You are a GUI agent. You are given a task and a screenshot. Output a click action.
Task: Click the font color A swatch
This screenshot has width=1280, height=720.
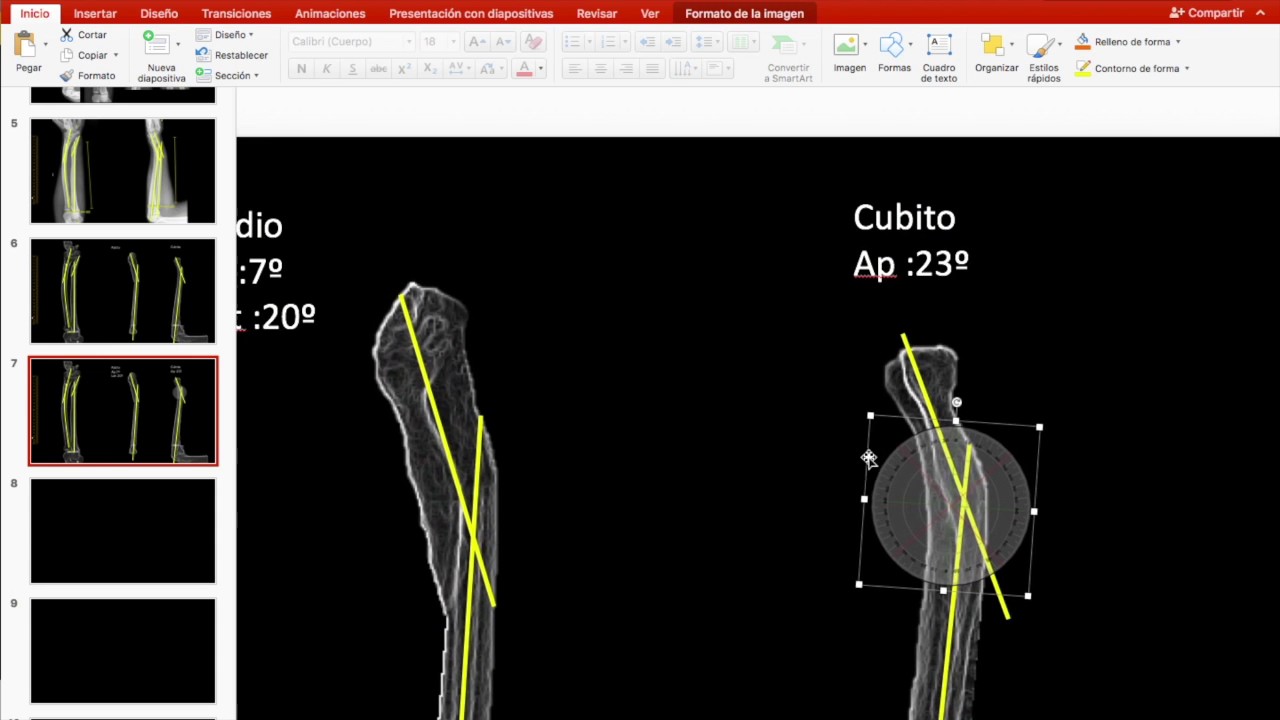[x=524, y=69]
